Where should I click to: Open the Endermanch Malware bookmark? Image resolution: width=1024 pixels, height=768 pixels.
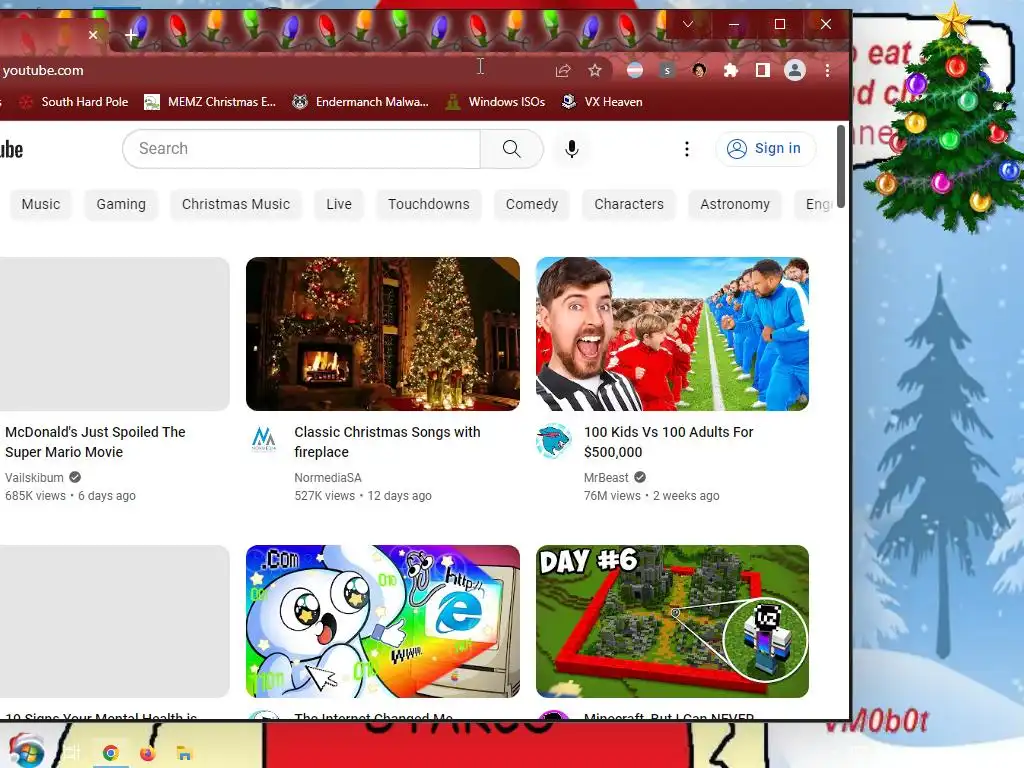pos(360,102)
